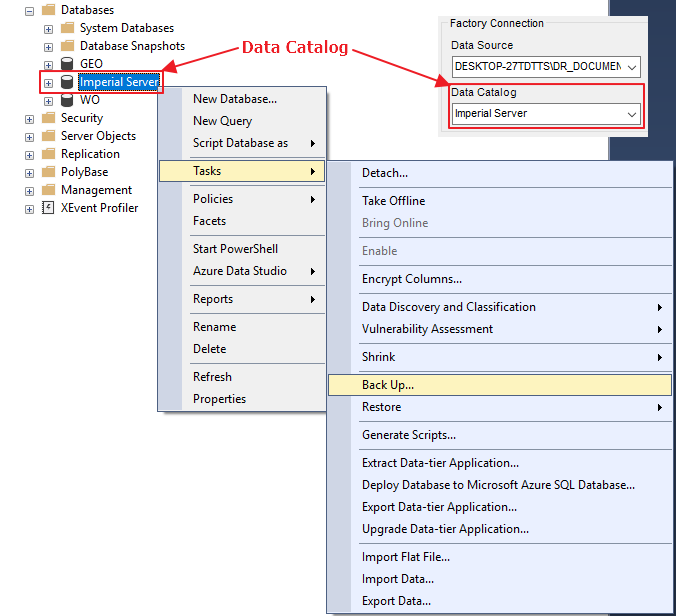The image size is (676, 616).
Task: Choose Import Flat File... task
Action: click(x=500, y=557)
